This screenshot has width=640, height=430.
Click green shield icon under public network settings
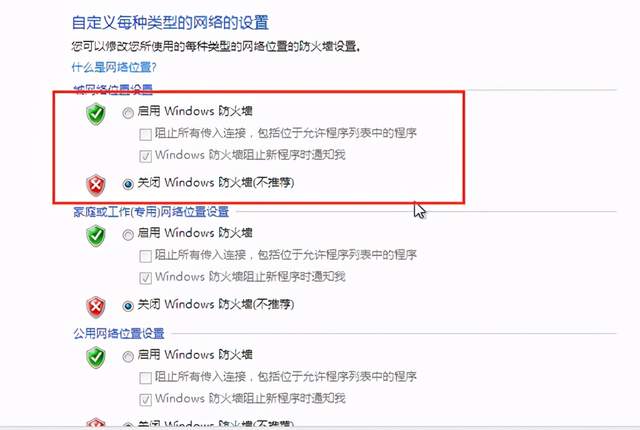coord(96,357)
